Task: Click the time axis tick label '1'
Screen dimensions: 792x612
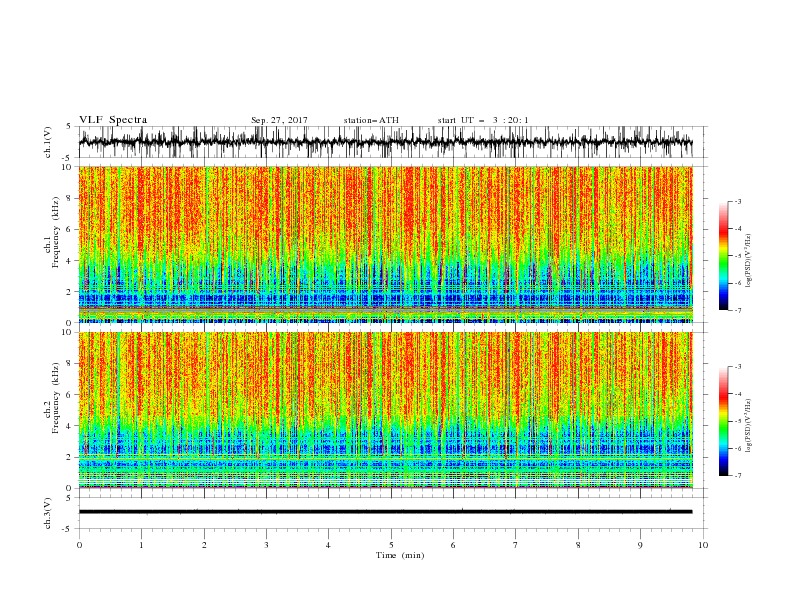Action: click(141, 545)
